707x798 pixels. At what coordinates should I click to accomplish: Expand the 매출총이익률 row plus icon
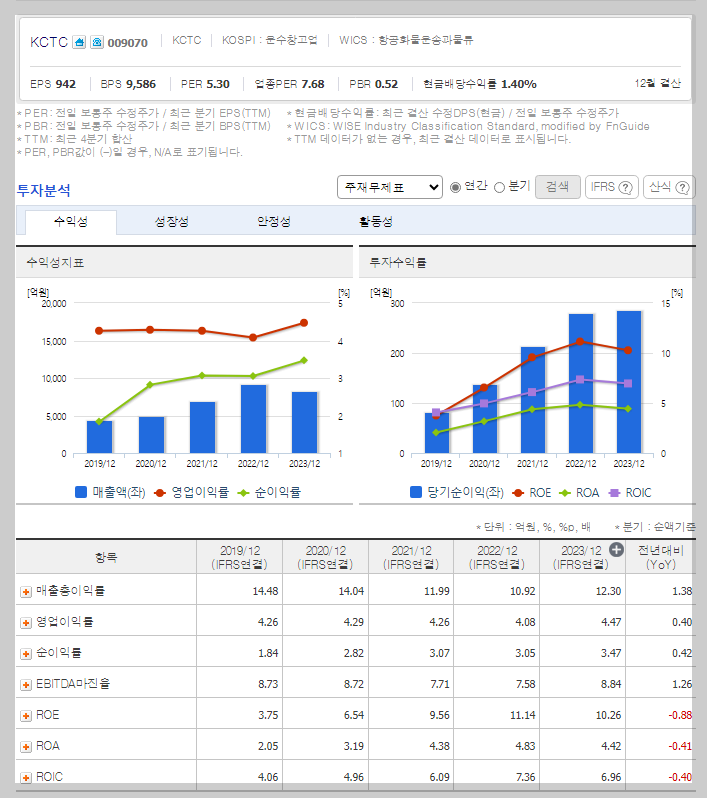tap(25, 592)
